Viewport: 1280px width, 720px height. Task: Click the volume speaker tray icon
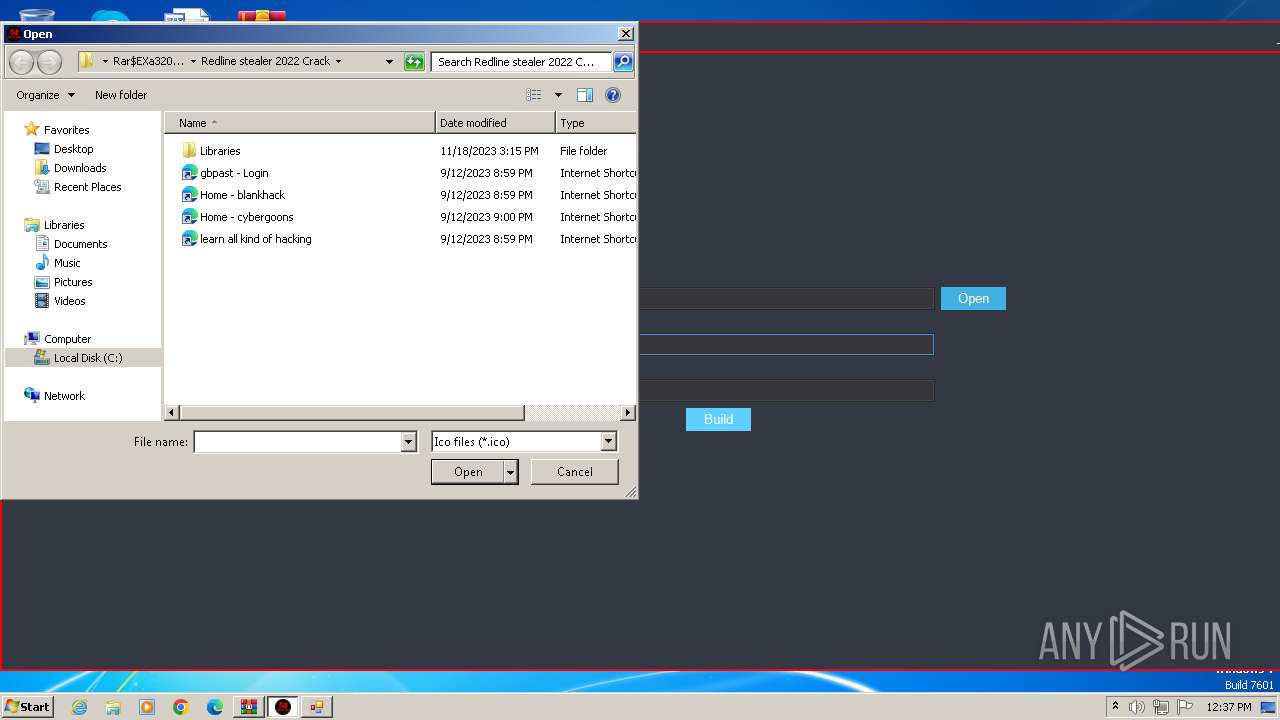click(1137, 707)
